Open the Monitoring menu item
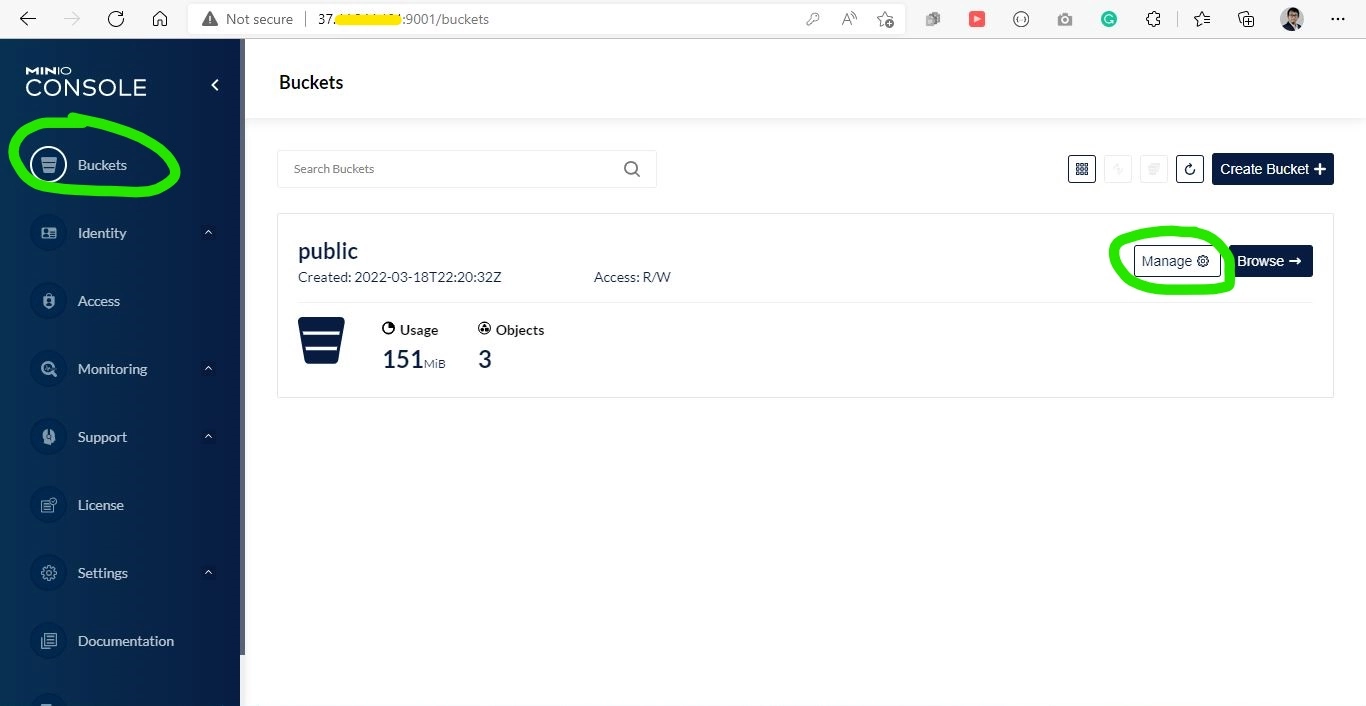1366x706 pixels. click(x=112, y=369)
